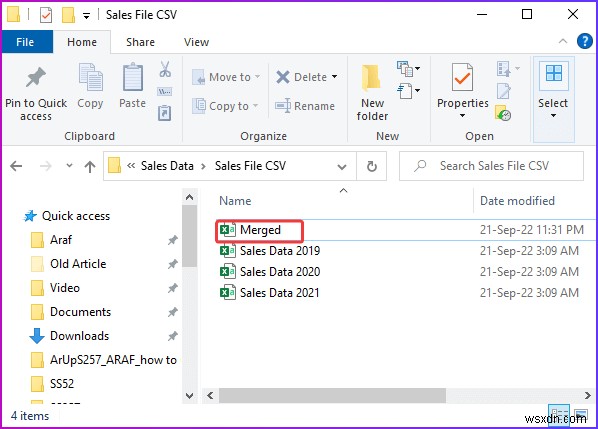
Task: Expand the address bar history dropdown
Action: click(x=342, y=167)
